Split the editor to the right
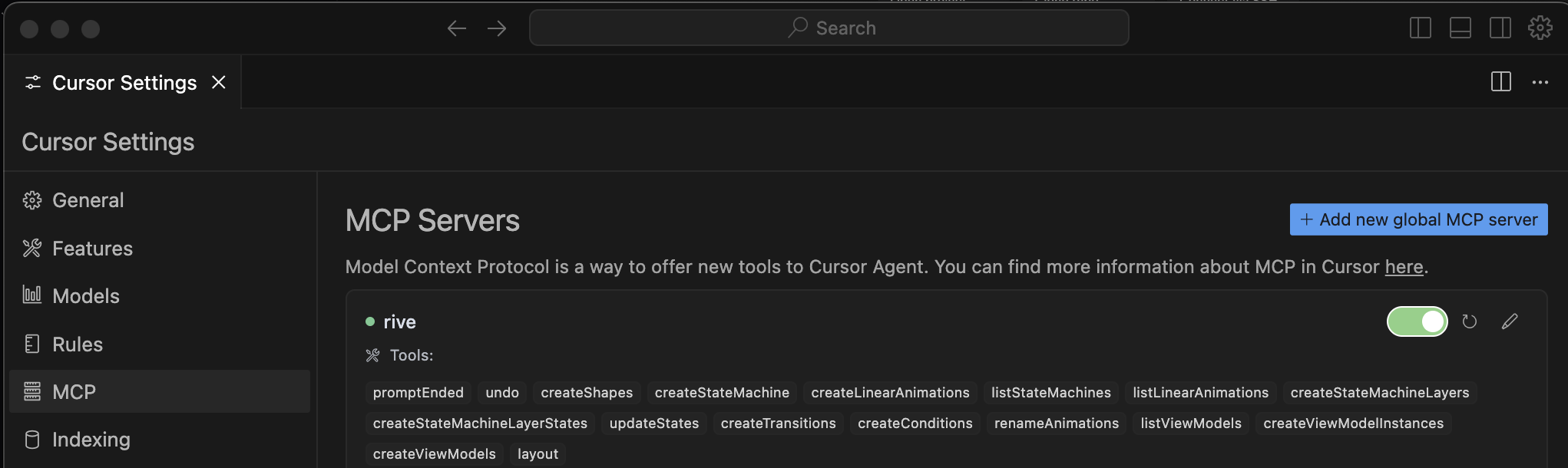This screenshot has width=1568, height=468. pyautogui.click(x=1501, y=82)
